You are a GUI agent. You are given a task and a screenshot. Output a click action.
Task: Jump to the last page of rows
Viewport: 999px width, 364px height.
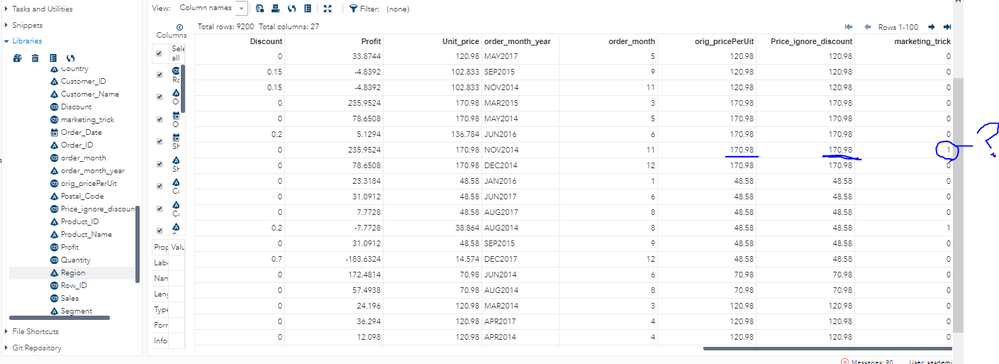coord(947,26)
